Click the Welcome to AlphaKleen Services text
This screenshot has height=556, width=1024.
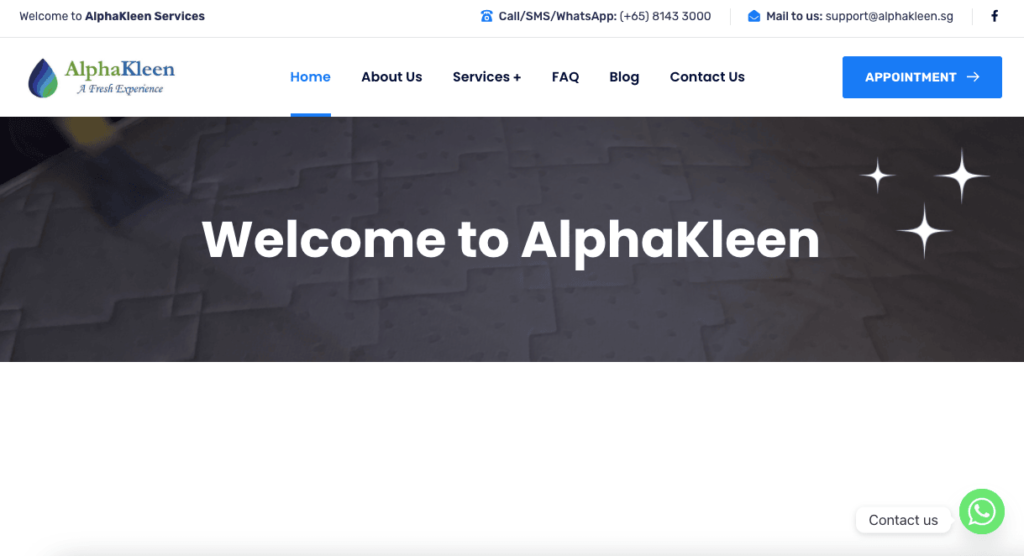[x=112, y=16]
